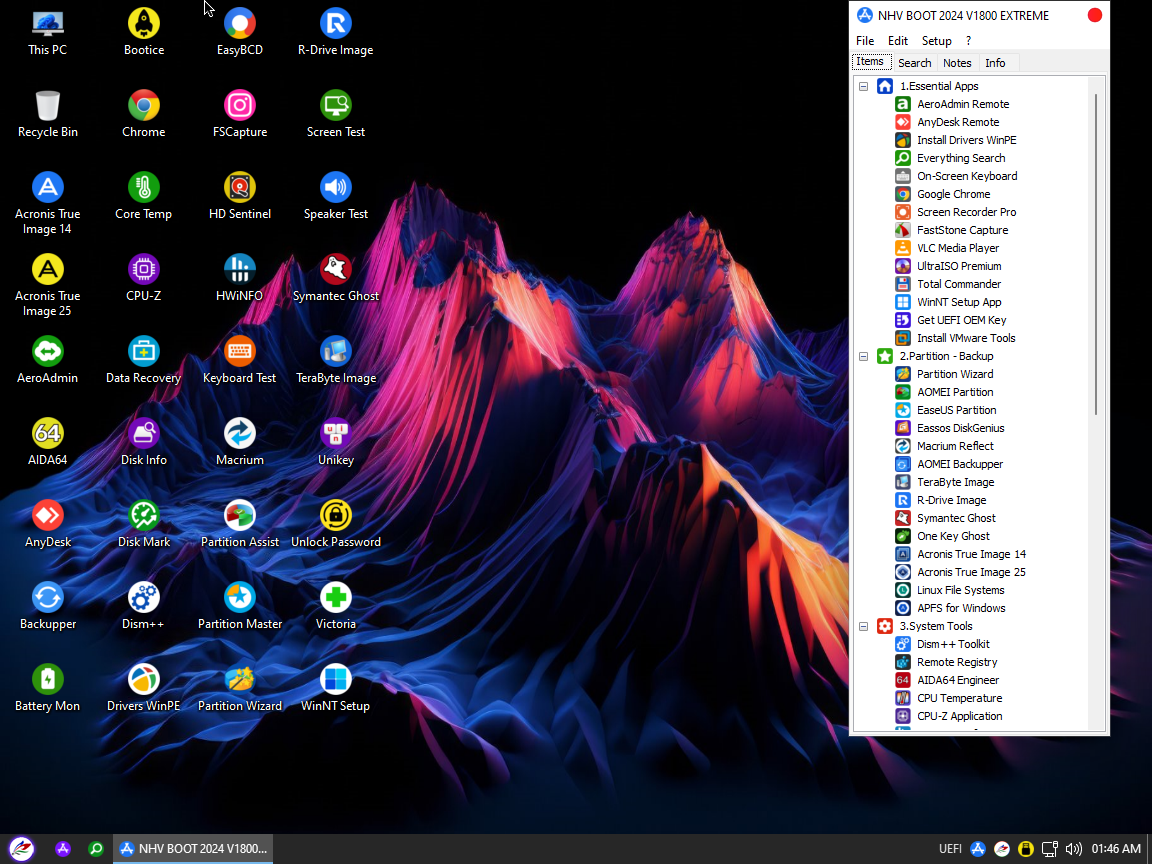Launch Speaker Test from desktop
The width and height of the screenshot is (1152, 864).
(x=336, y=196)
